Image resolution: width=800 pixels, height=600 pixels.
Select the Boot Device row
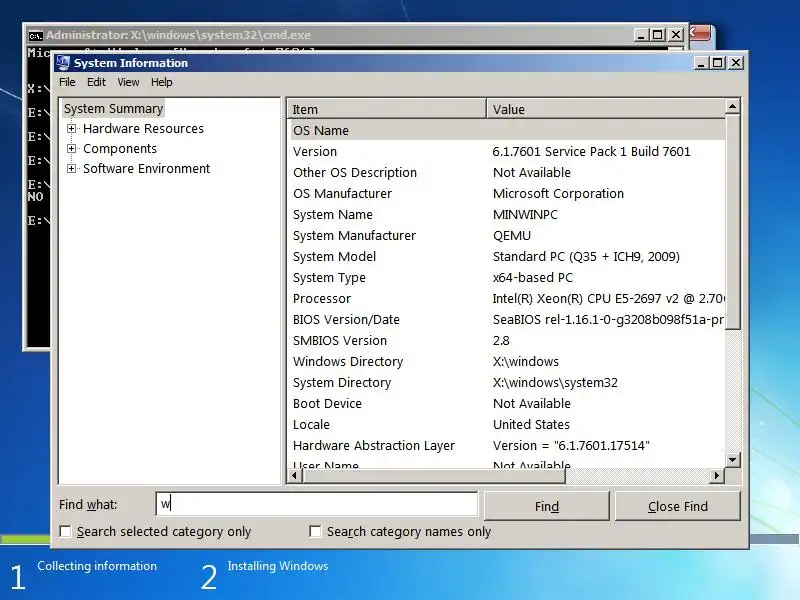[x=507, y=403]
